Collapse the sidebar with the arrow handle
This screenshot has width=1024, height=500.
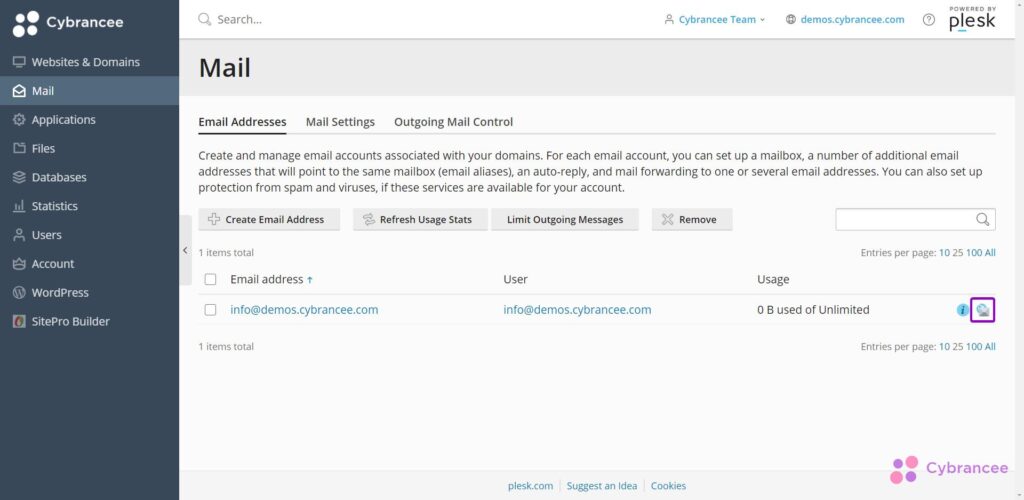coord(185,250)
